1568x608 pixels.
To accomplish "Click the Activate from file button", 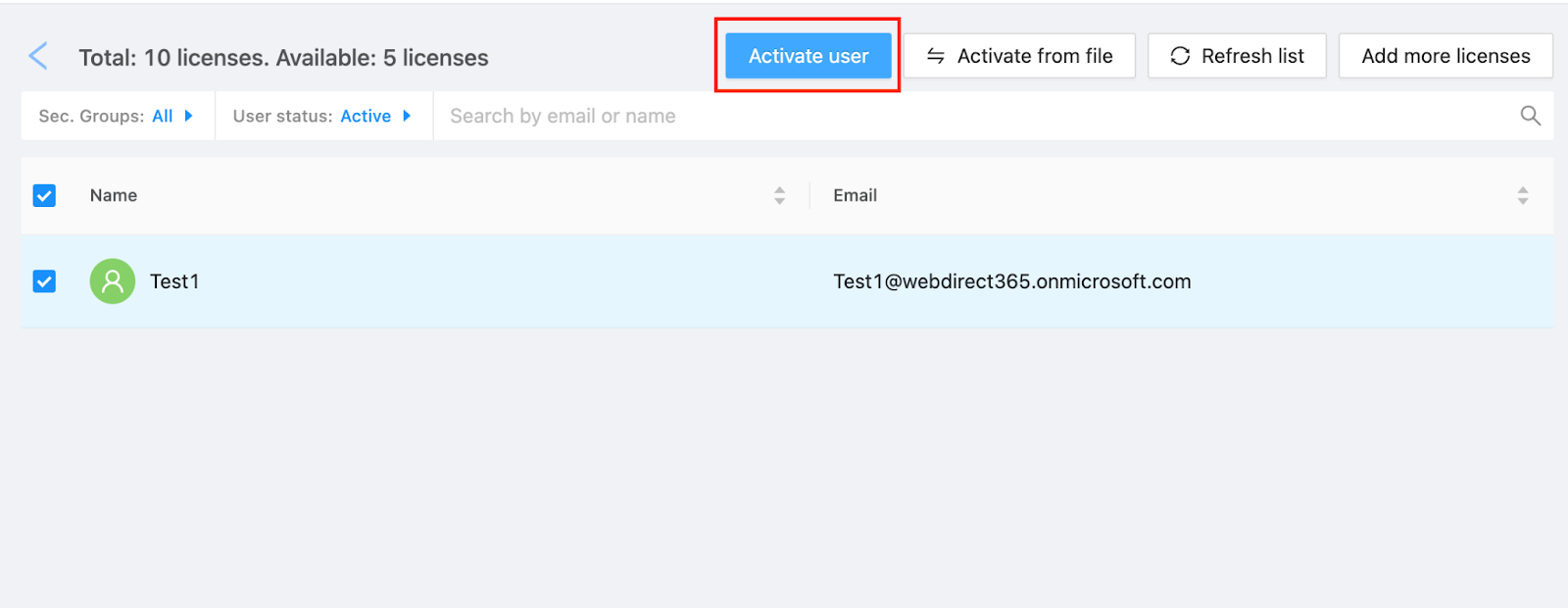I will [1019, 56].
